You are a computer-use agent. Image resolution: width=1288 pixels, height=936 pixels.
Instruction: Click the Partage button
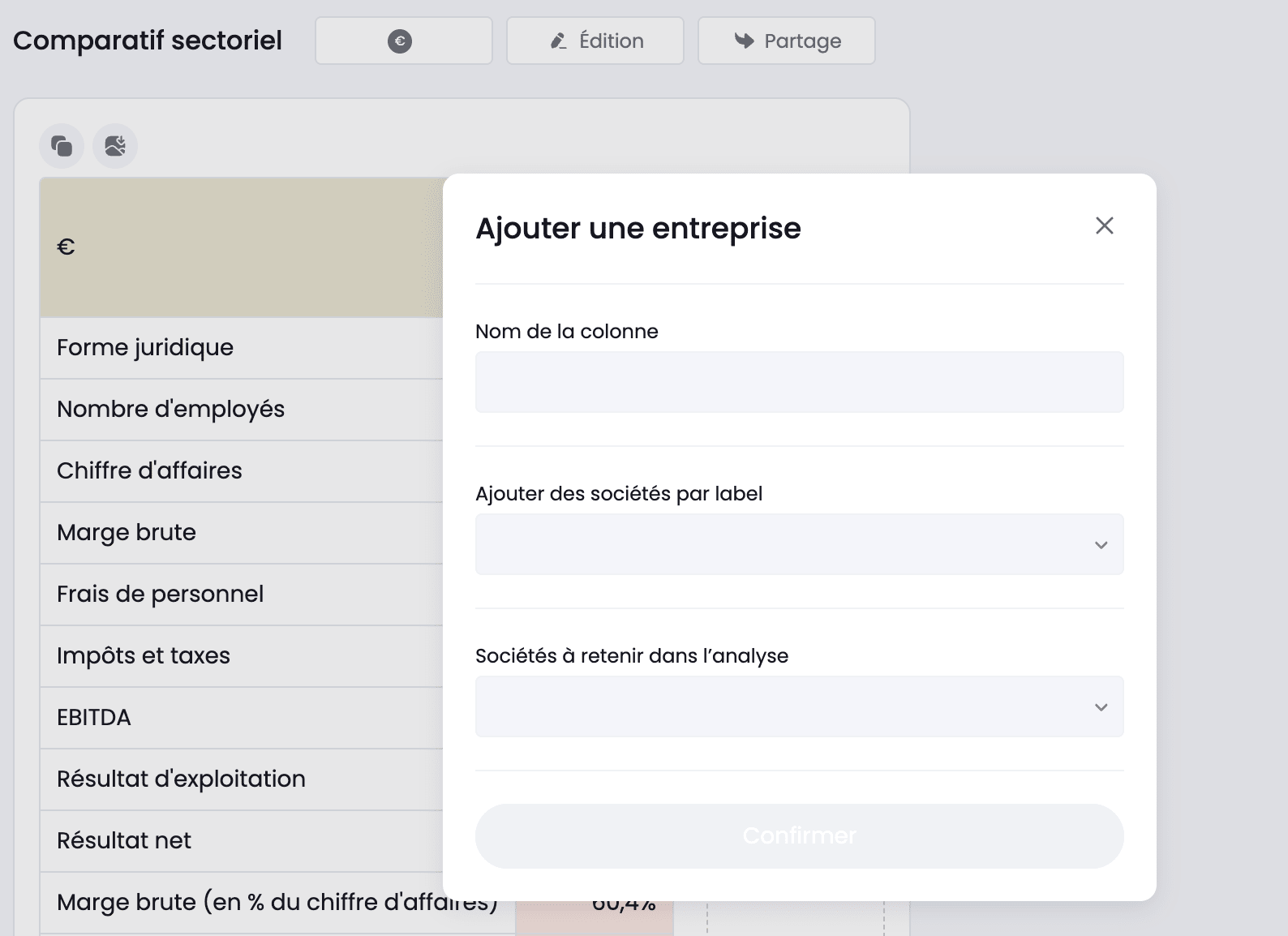(x=787, y=41)
